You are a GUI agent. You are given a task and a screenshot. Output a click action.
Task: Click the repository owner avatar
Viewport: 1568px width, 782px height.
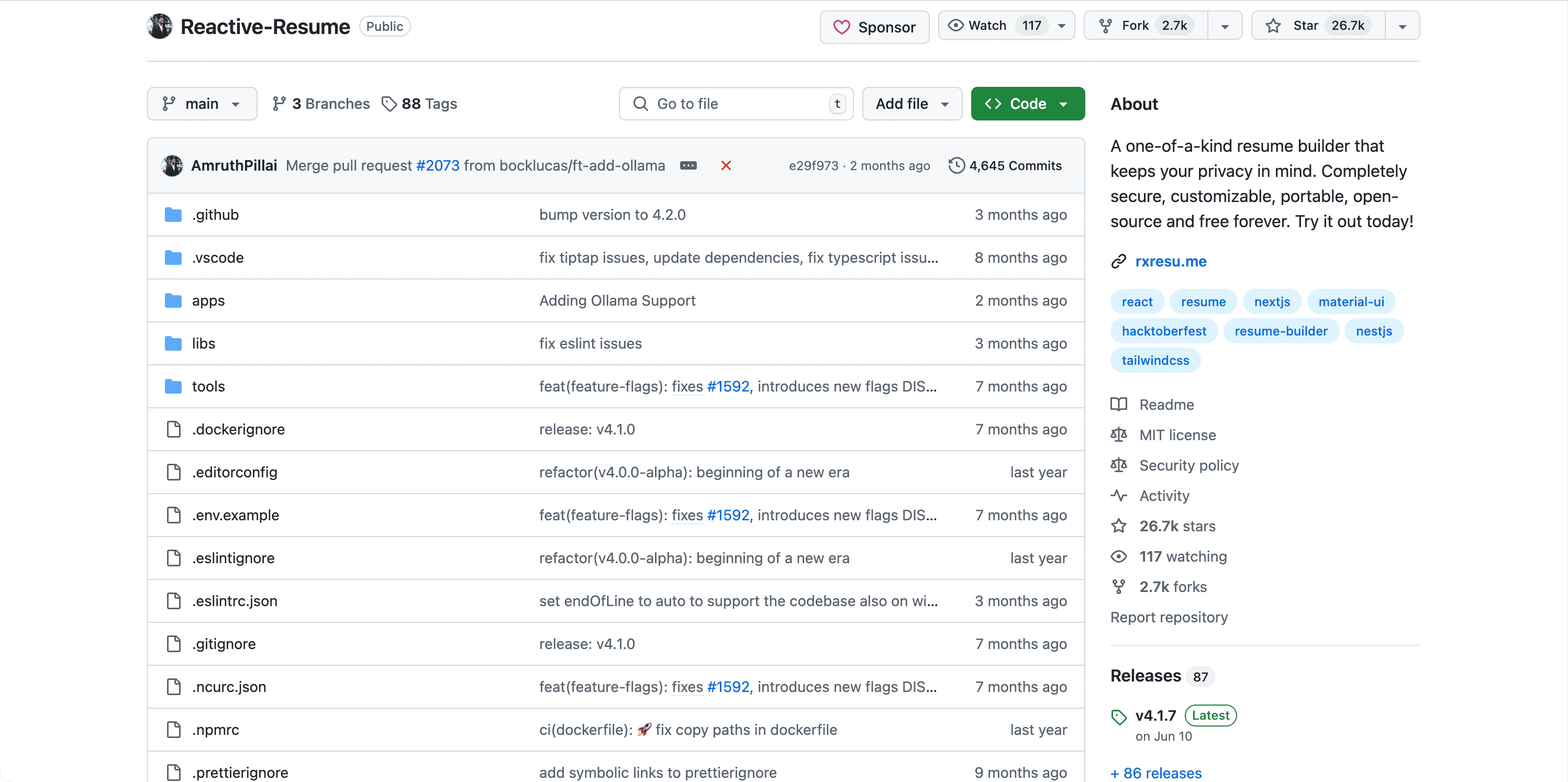(x=160, y=26)
